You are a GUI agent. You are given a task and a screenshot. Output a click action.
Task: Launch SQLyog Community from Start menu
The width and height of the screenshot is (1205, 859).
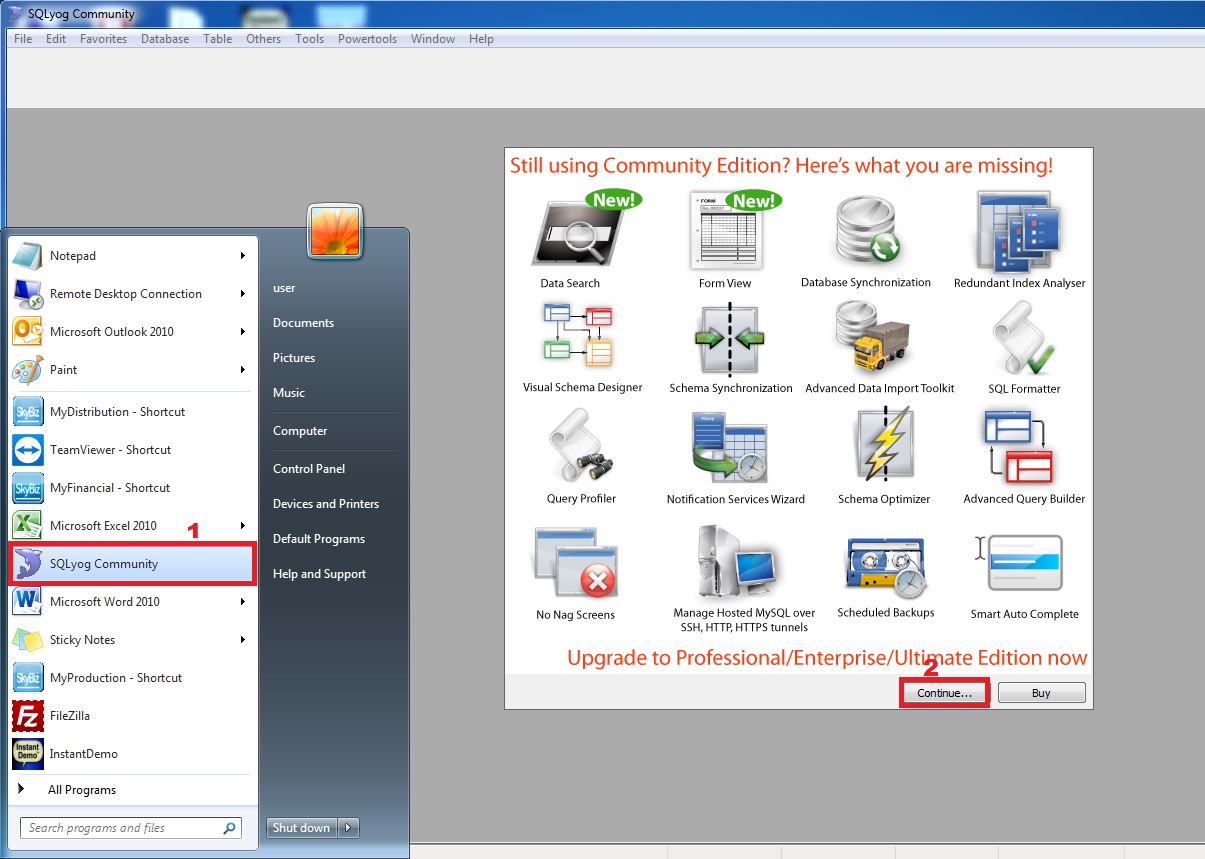[x=131, y=564]
